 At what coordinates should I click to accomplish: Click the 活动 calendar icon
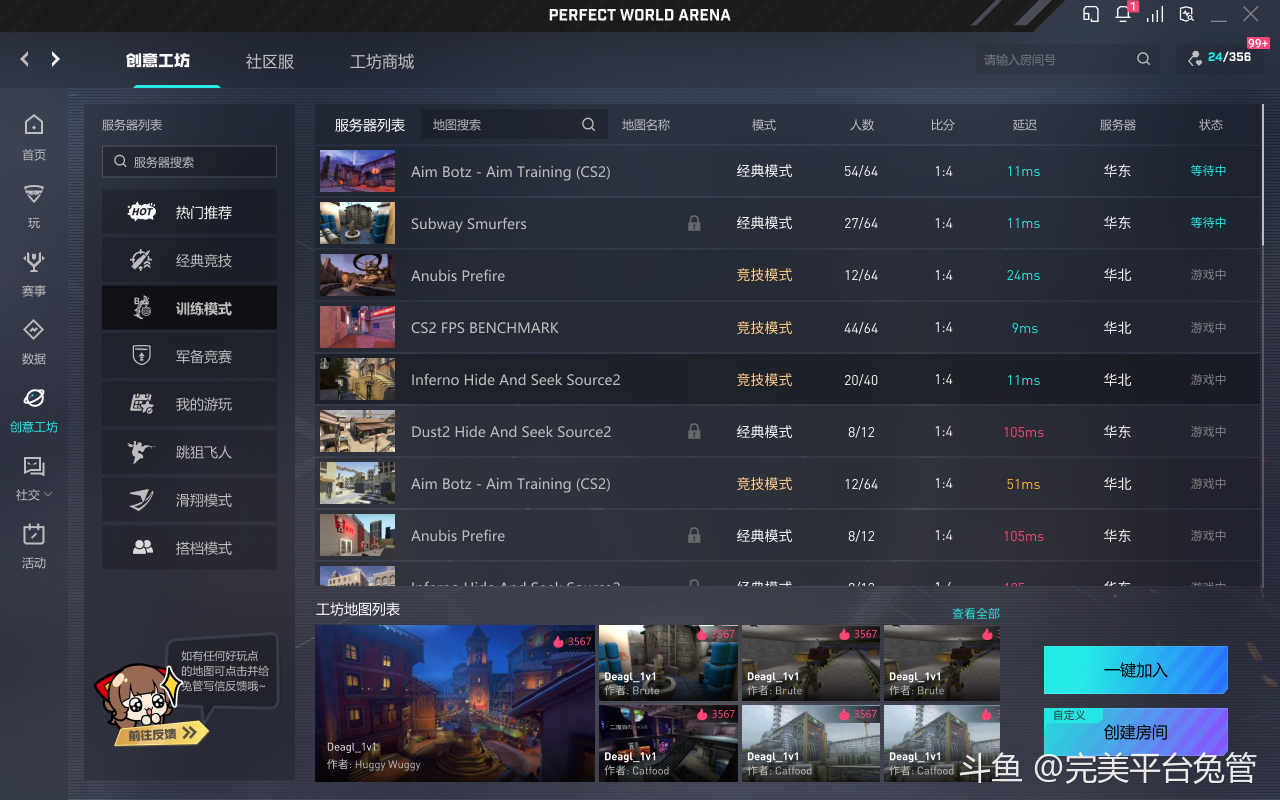coord(34,535)
